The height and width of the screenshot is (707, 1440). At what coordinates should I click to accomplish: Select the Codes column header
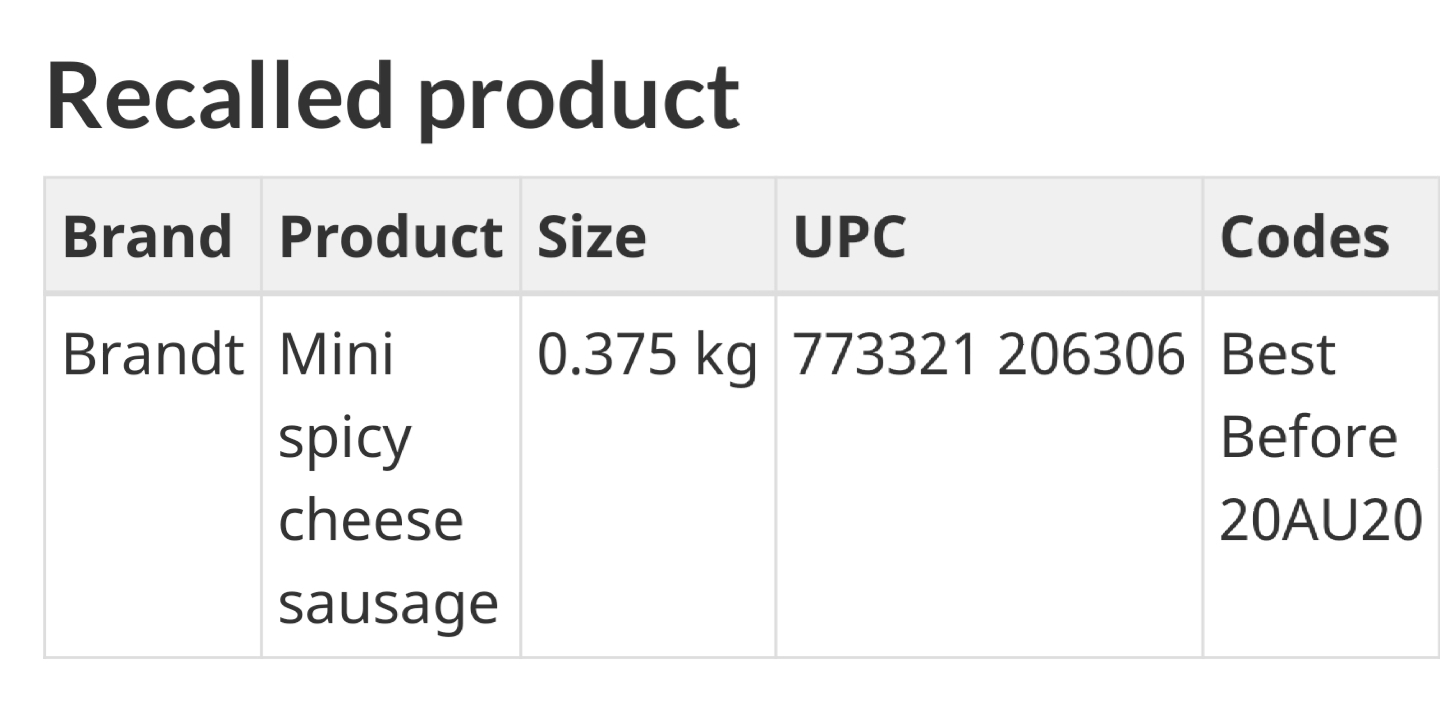[x=1304, y=238]
